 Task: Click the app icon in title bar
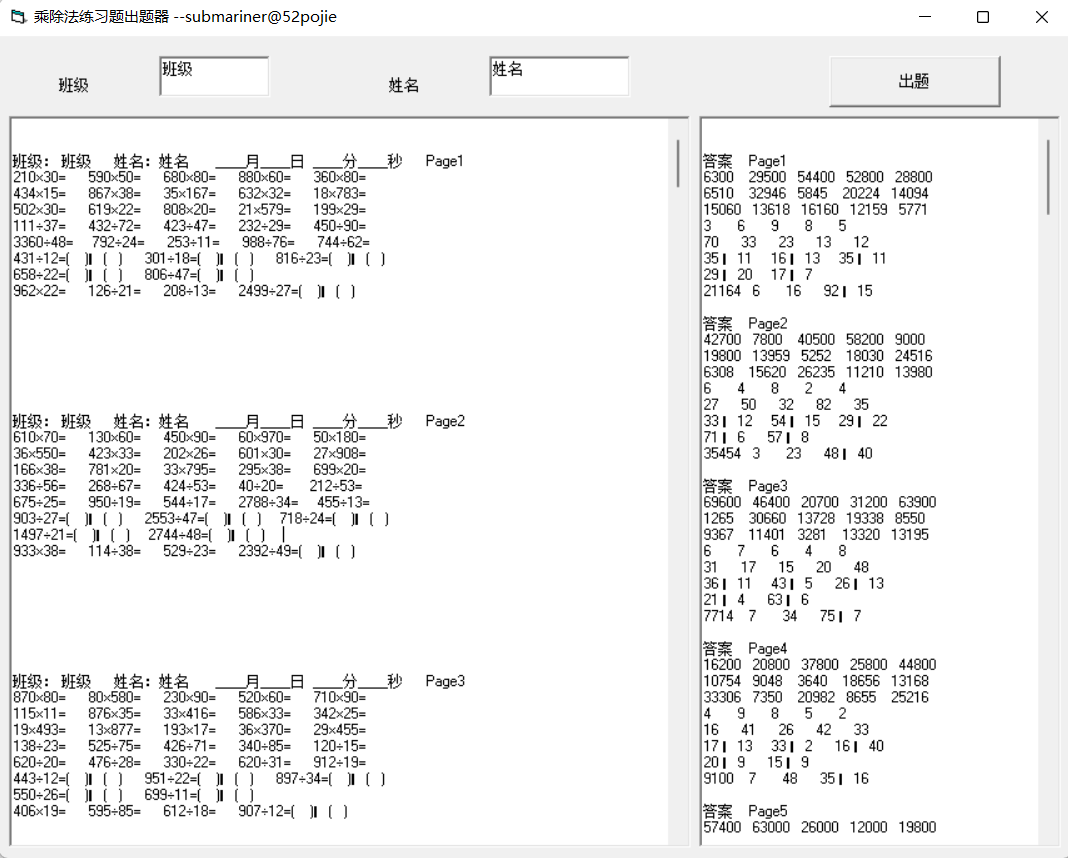(x=18, y=16)
